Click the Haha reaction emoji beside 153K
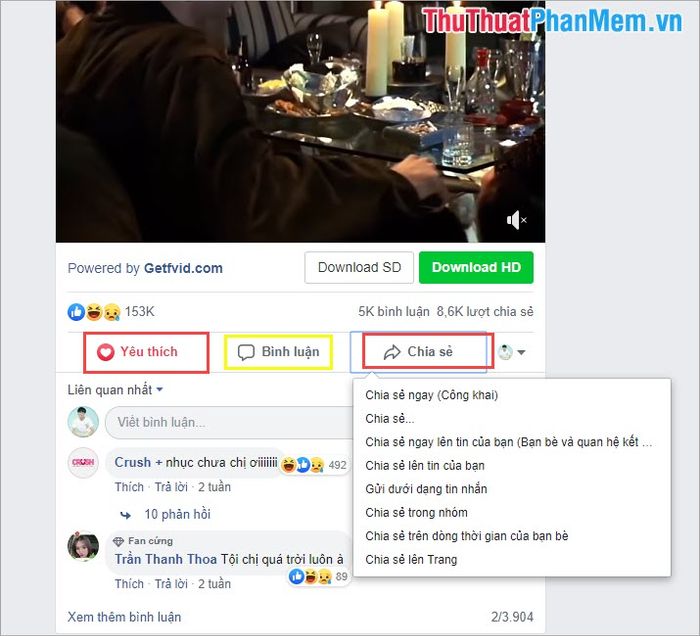Viewport: 700px width, 636px height. [x=94, y=312]
